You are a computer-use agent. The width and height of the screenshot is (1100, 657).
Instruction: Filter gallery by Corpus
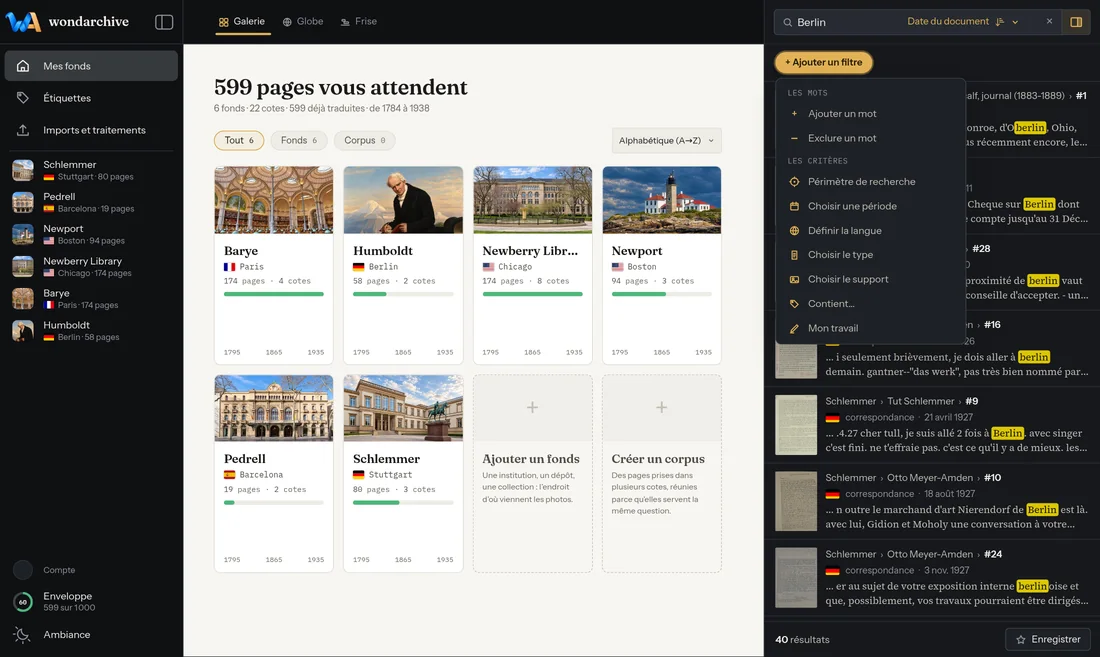coord(365,140)
